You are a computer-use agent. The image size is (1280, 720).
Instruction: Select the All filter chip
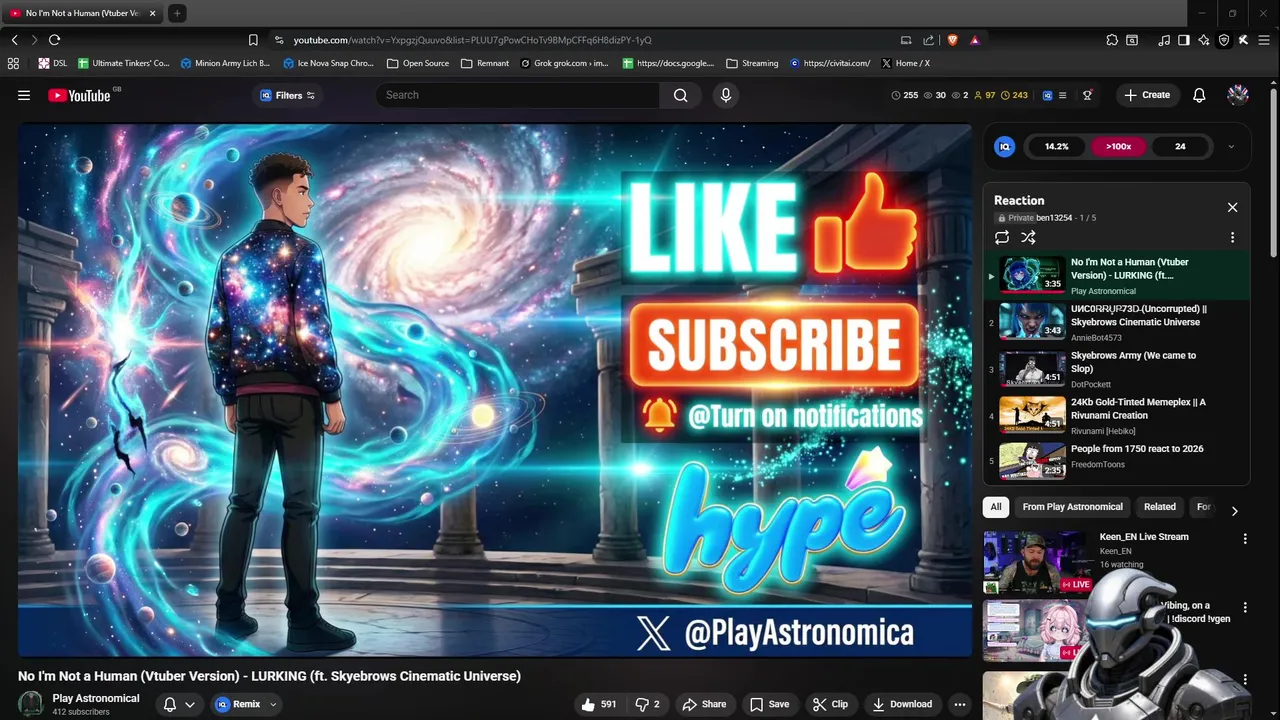pos(996,507)
